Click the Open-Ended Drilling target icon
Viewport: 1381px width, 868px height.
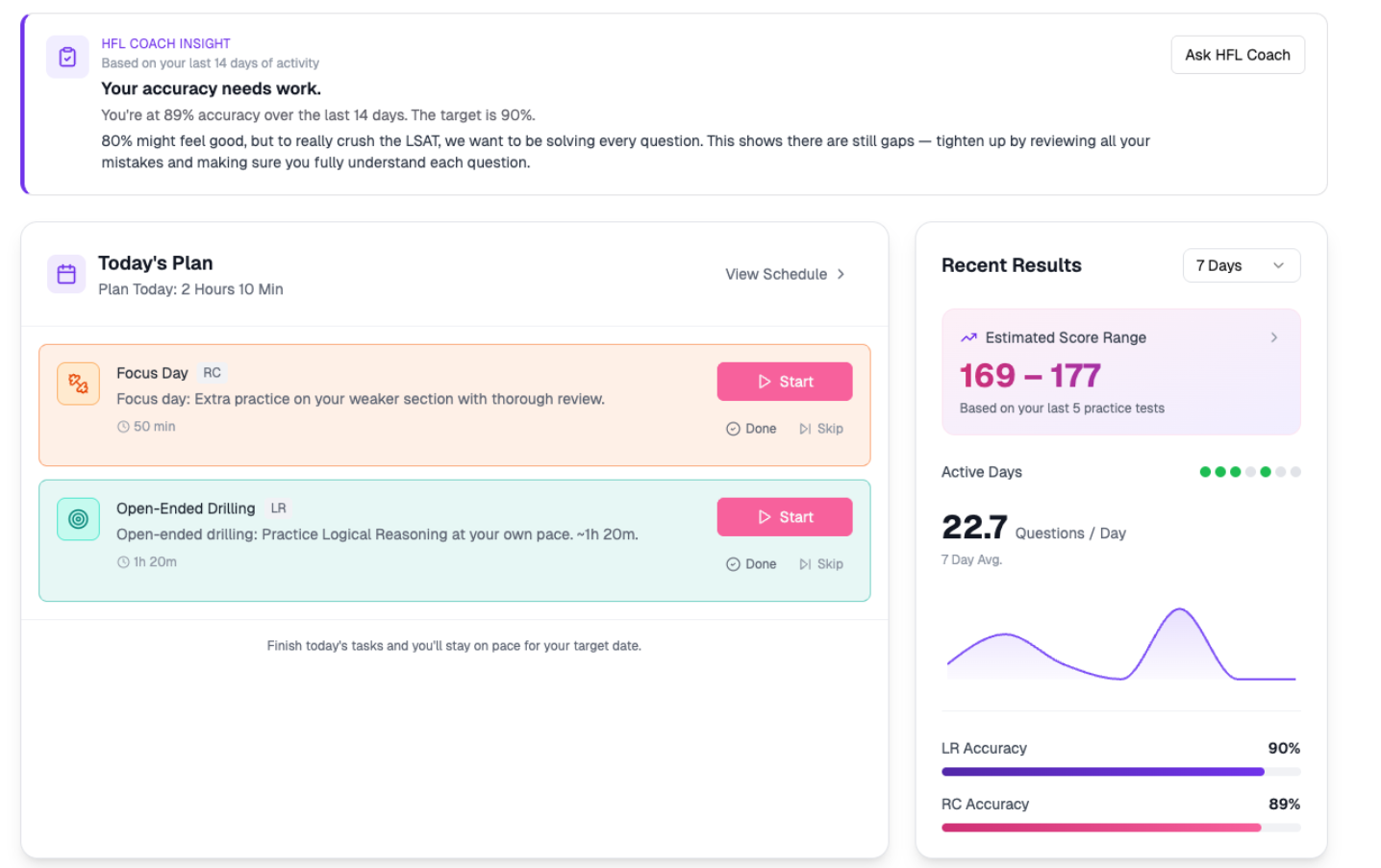tap(78, 519)
